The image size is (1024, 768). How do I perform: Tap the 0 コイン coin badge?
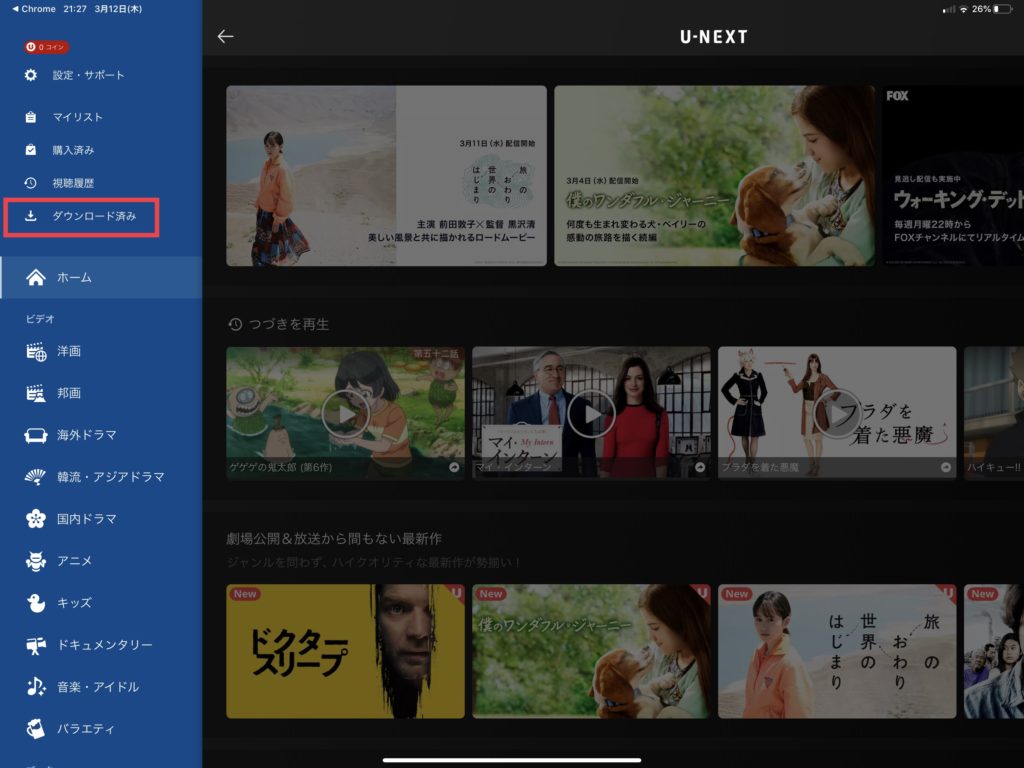[x=46, y=47]
